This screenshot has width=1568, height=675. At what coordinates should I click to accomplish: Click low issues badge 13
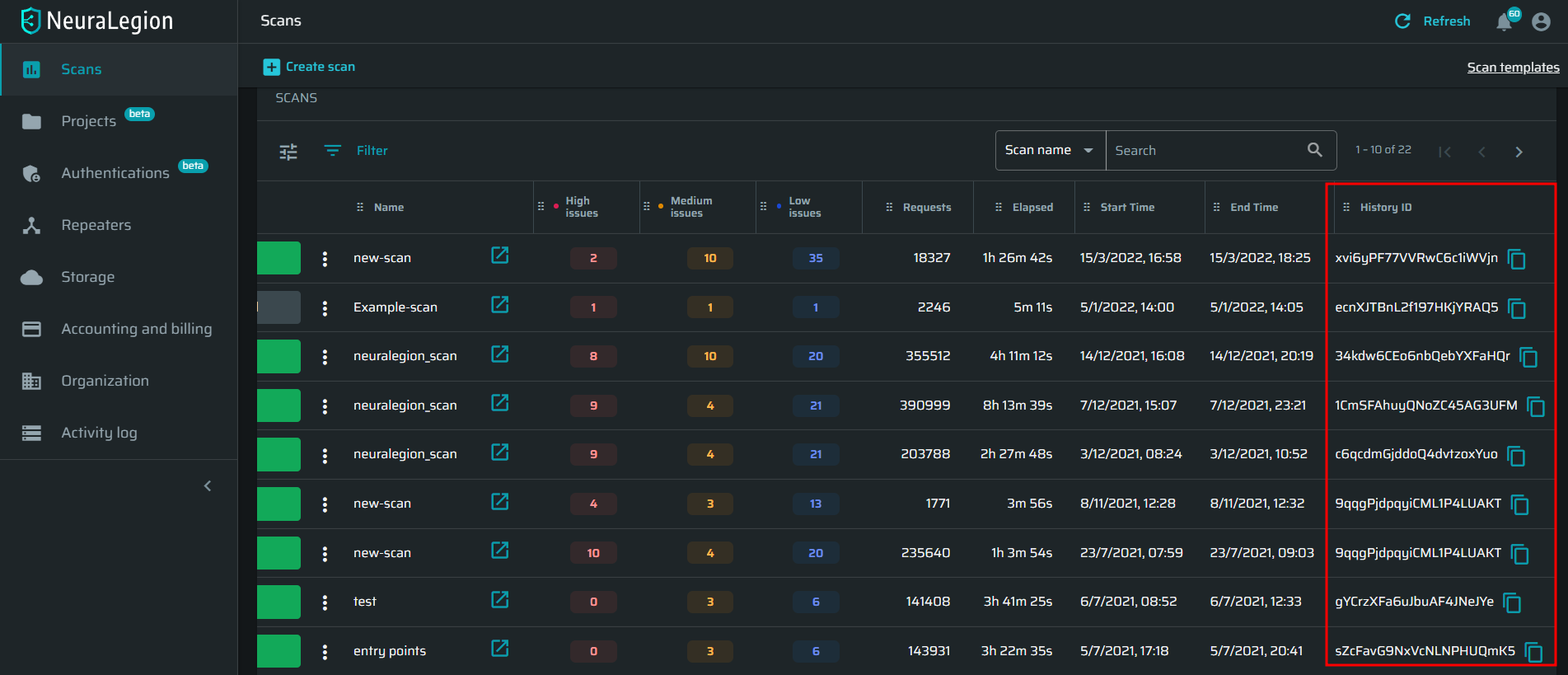(x=816, y=504)
